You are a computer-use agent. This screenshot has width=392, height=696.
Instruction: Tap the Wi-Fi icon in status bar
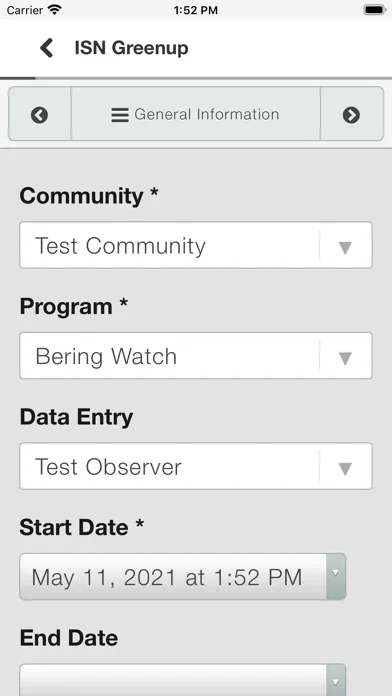coord(55,10)
